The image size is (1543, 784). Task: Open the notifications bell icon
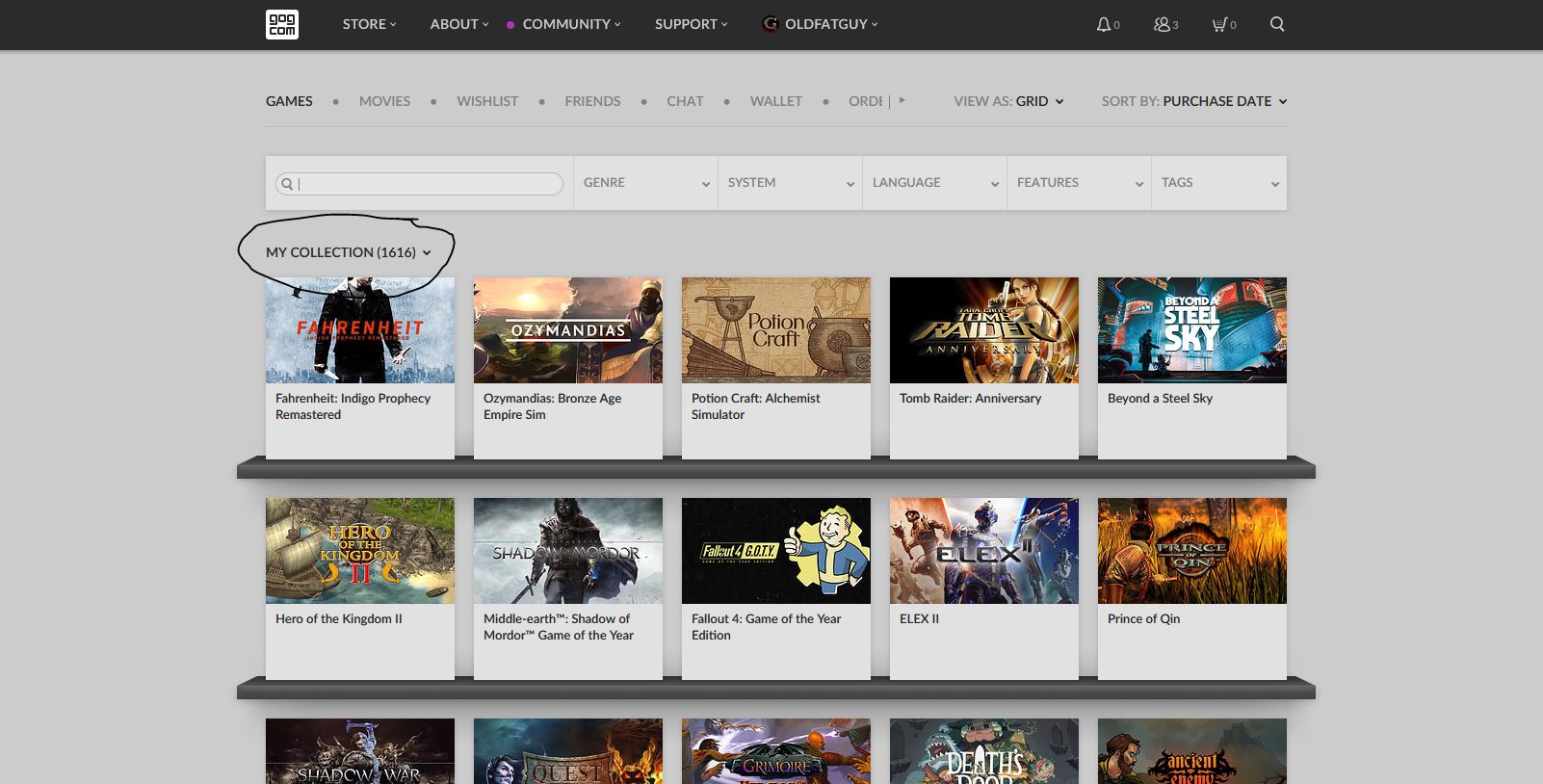[x=1104, y=24]
